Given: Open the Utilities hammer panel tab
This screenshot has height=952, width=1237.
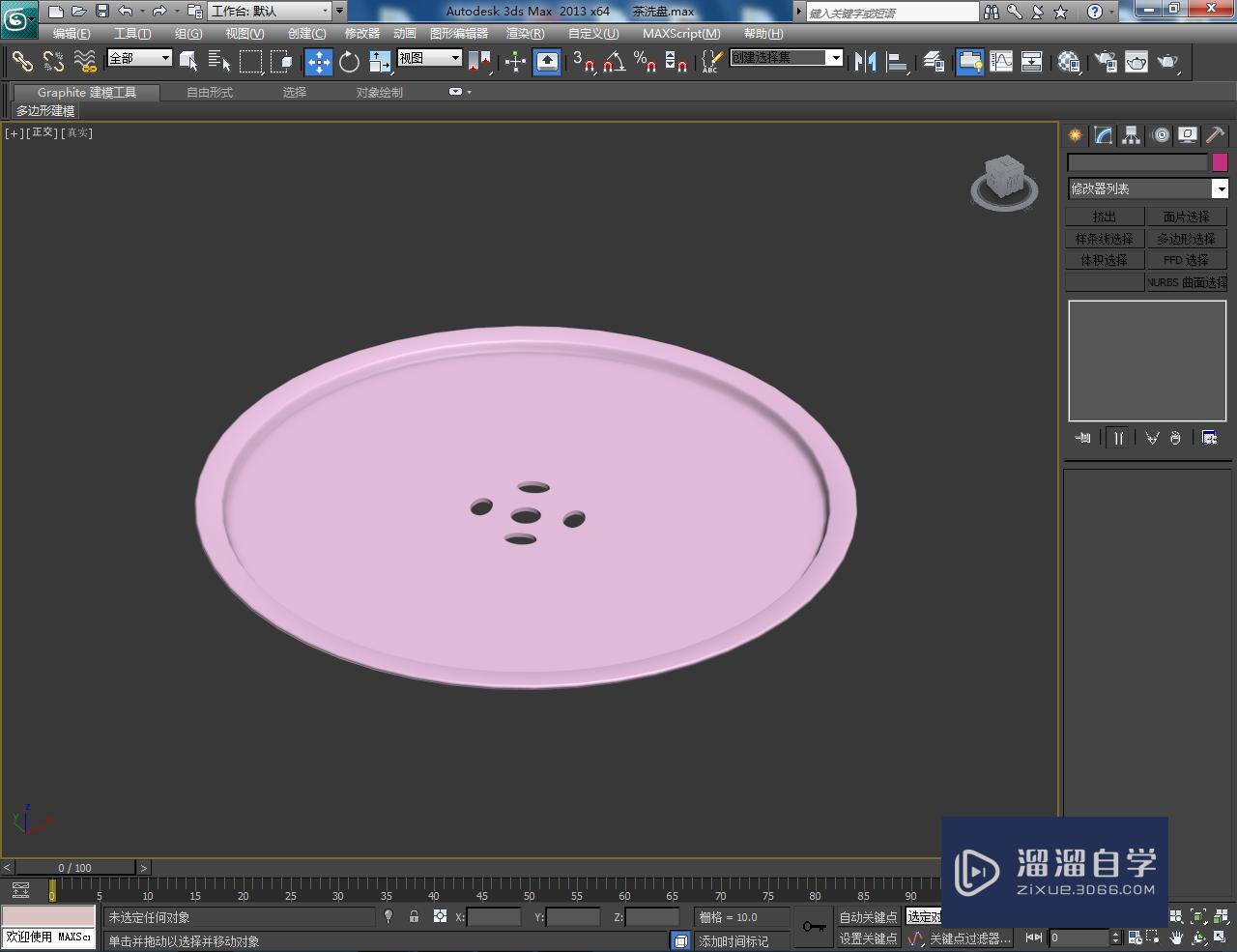Looking at the screenshot, I should [x=1215, y=135].
